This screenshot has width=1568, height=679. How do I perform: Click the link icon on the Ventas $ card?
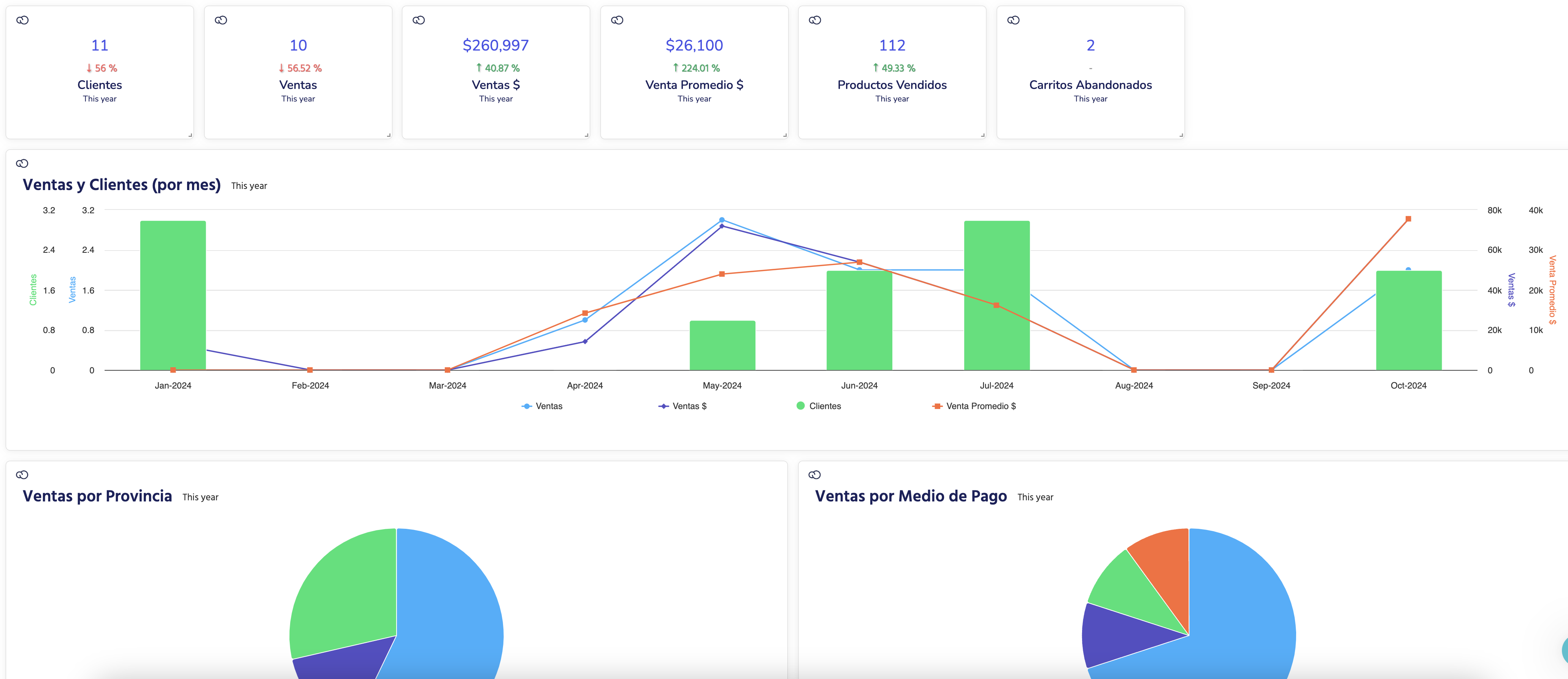(x=419, y=20)
